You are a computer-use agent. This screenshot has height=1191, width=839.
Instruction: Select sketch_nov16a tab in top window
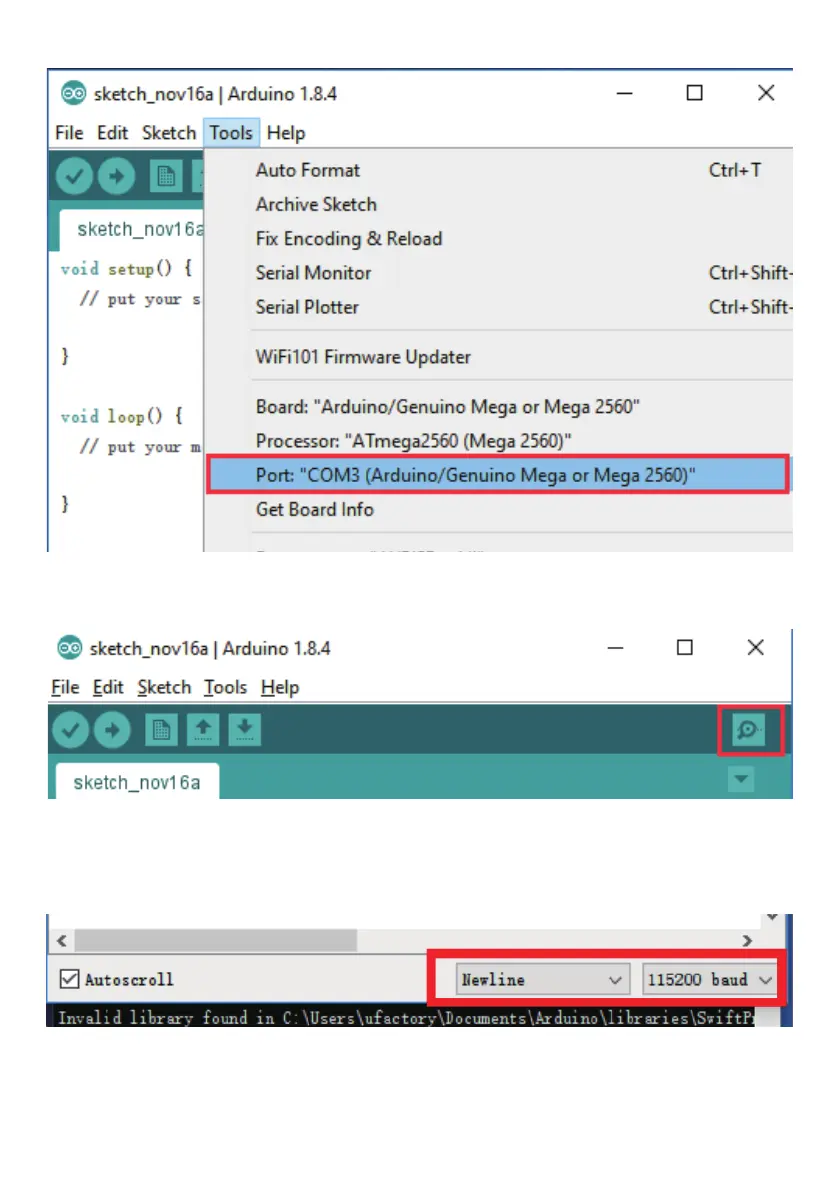(132, 229)
